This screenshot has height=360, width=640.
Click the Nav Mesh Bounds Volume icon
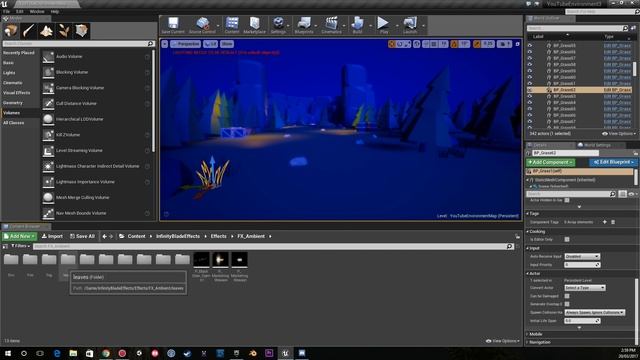pyautogui.click(x=48, y=213)
